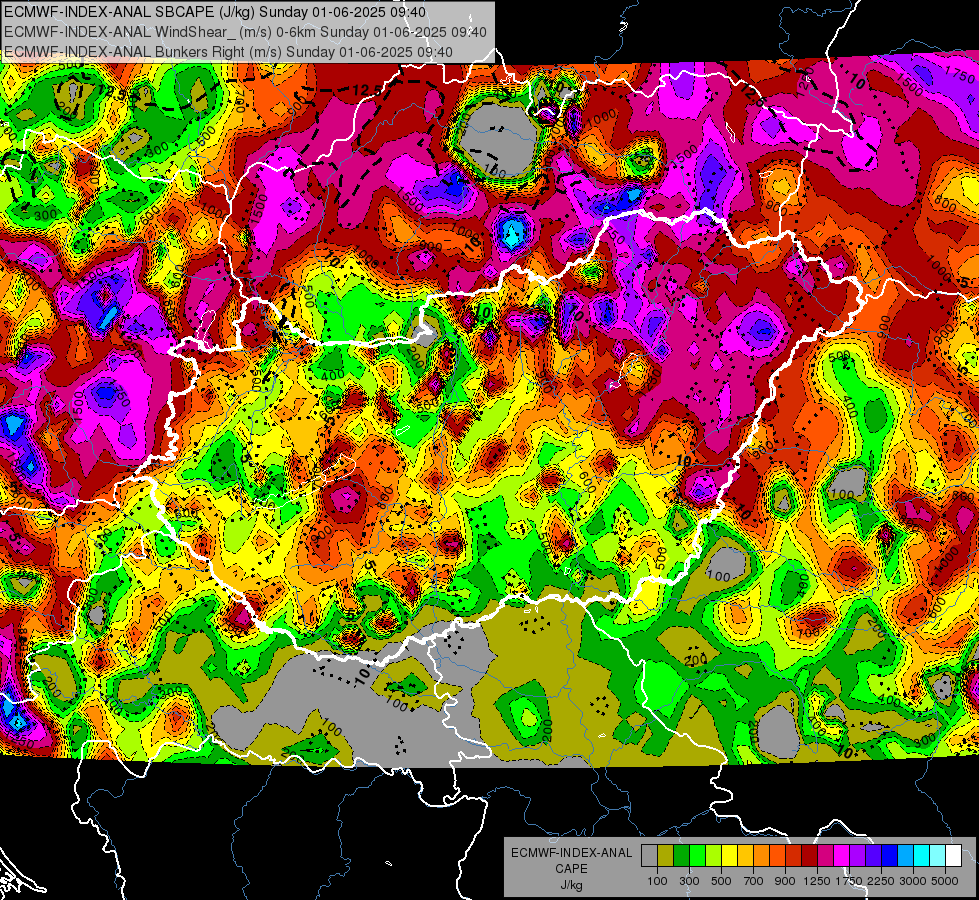This screenshot has width=979, height=900.
Task: Select the white legend swatch
Action: 953,856
